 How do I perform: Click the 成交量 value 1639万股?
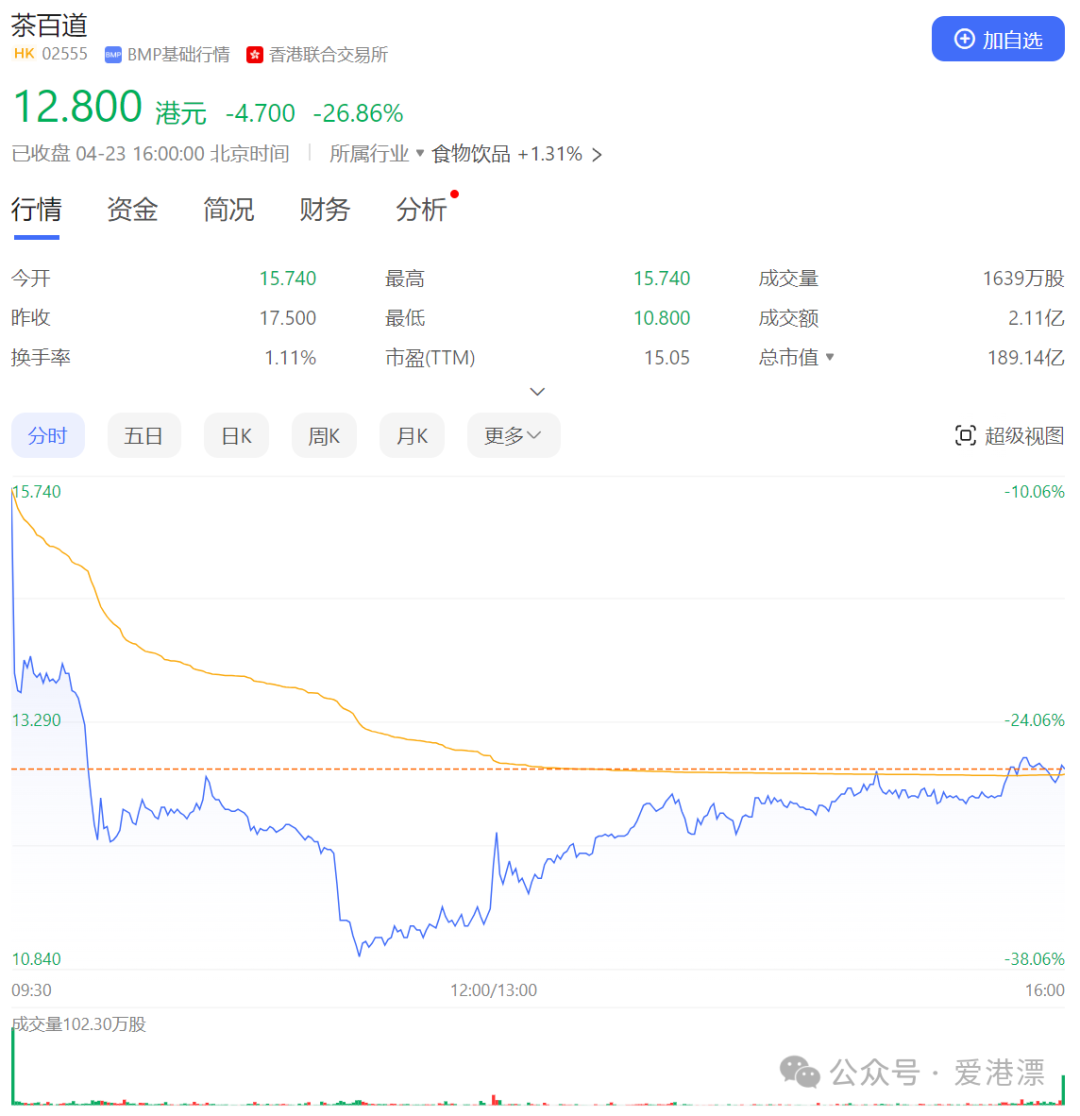(x=1024, y=278)
